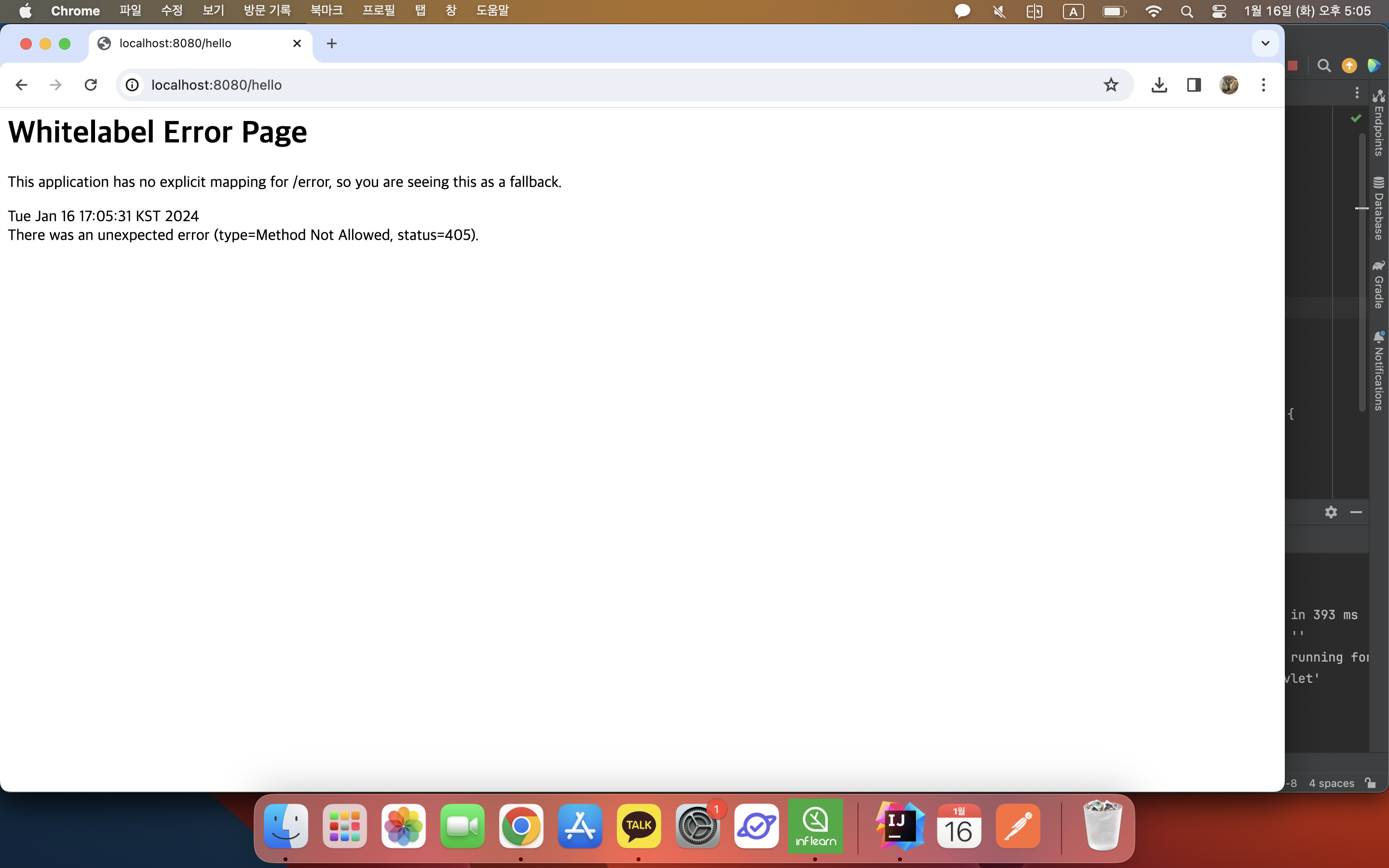Open the 수정 menu
This screenshot has width=1389, height=868.
172,11
